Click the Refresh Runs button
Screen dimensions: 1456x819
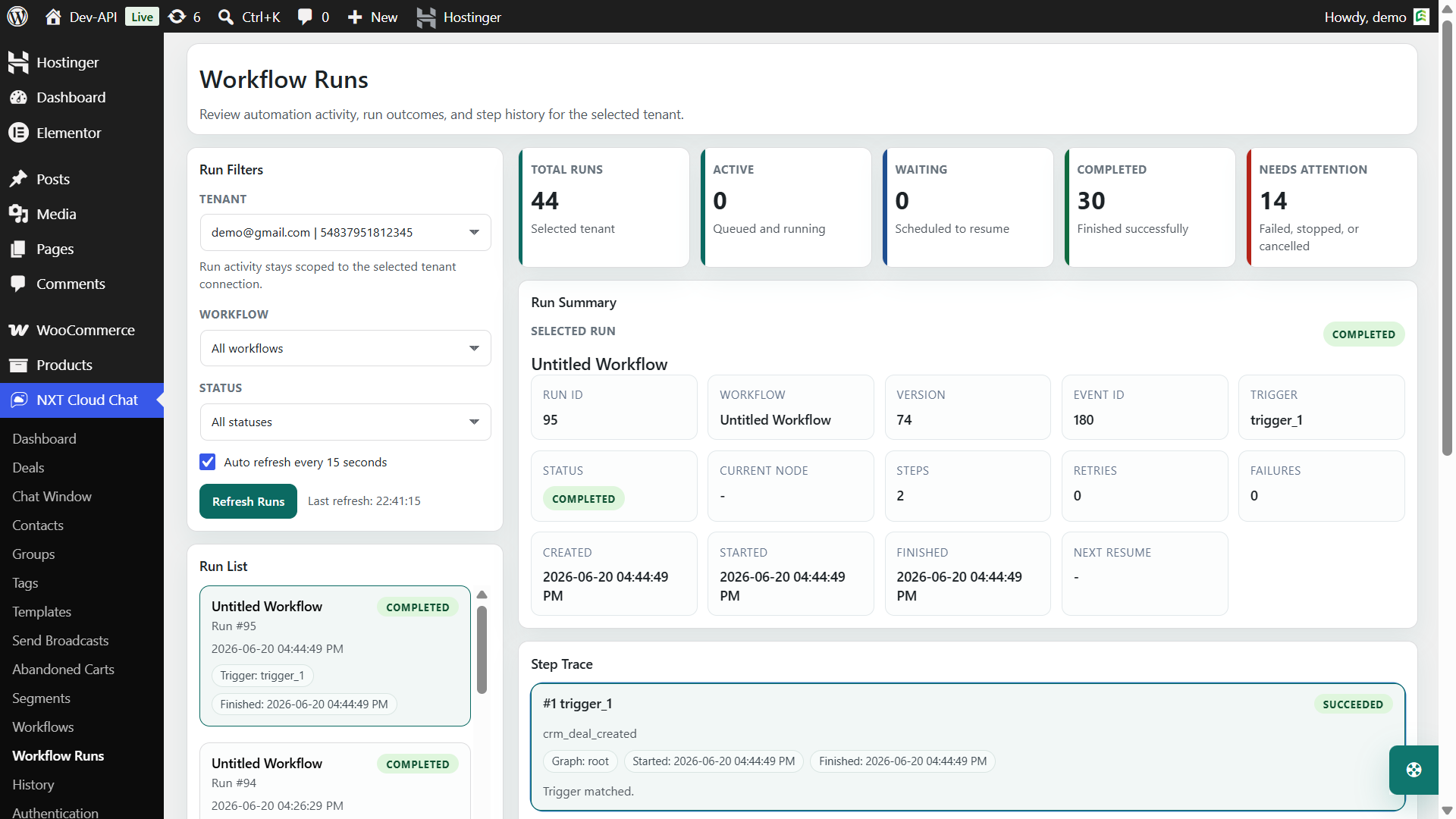248,501
